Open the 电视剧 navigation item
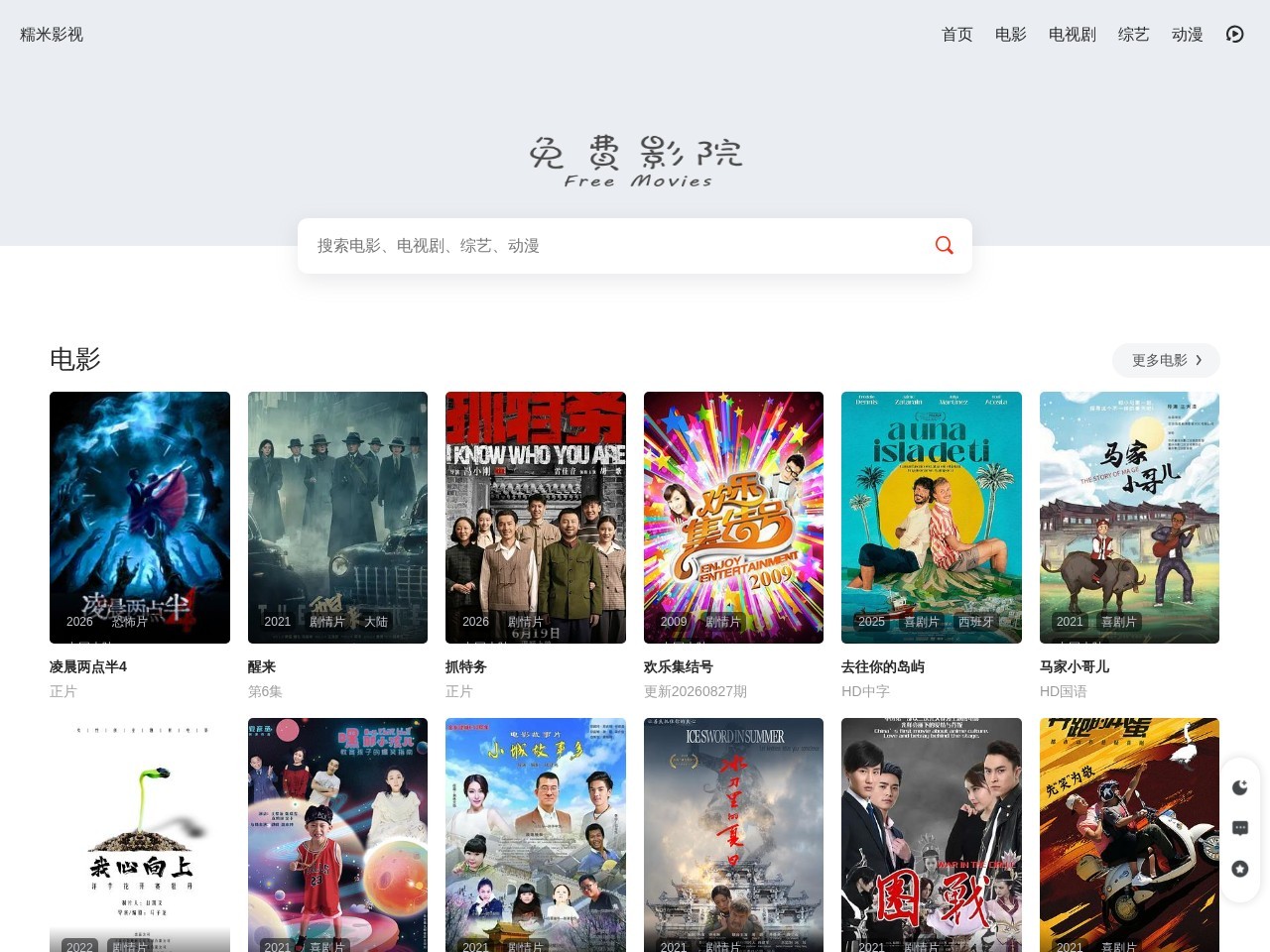The image size is (1270, 952). [1073, 35]
